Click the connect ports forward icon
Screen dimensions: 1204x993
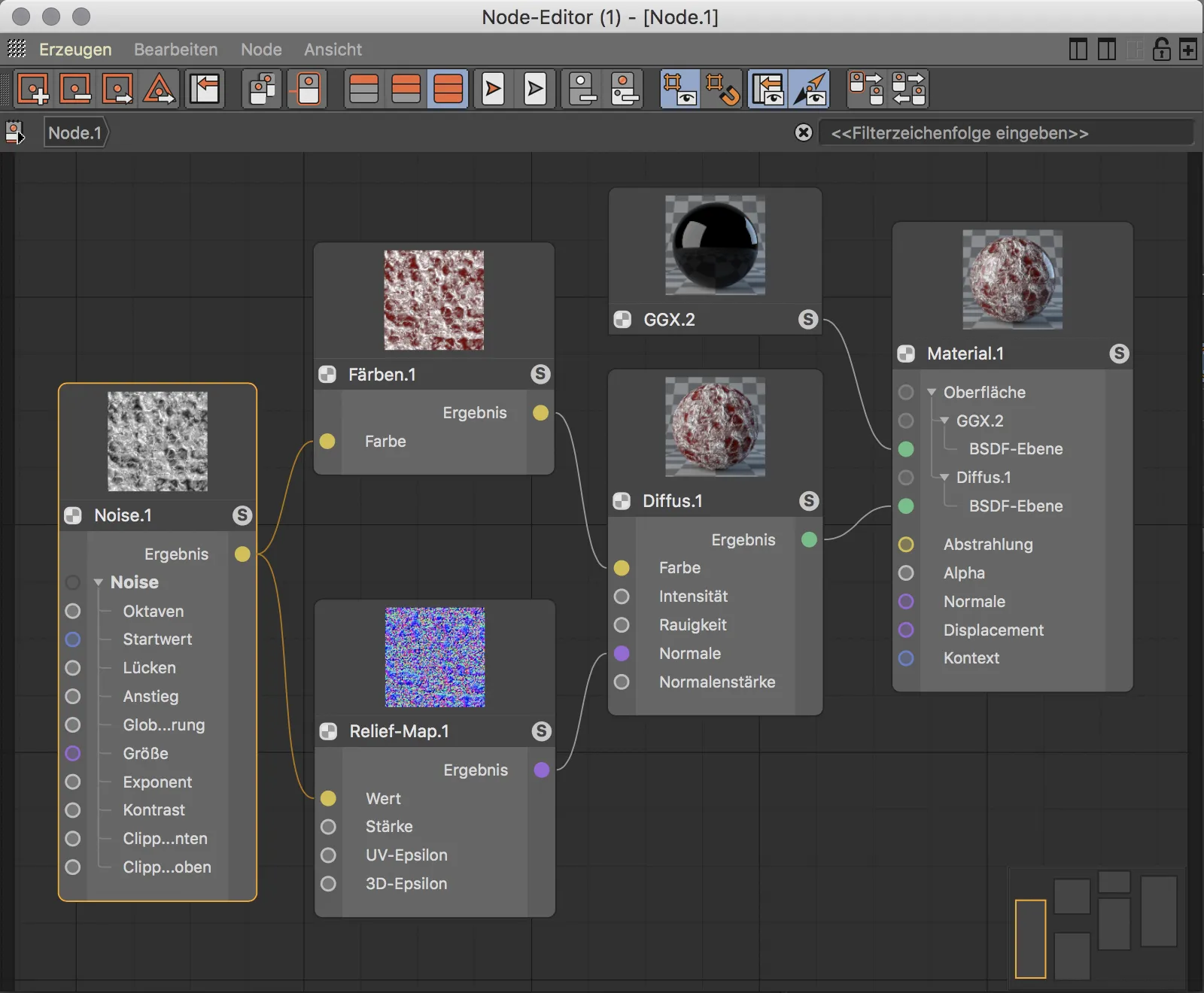866,89
